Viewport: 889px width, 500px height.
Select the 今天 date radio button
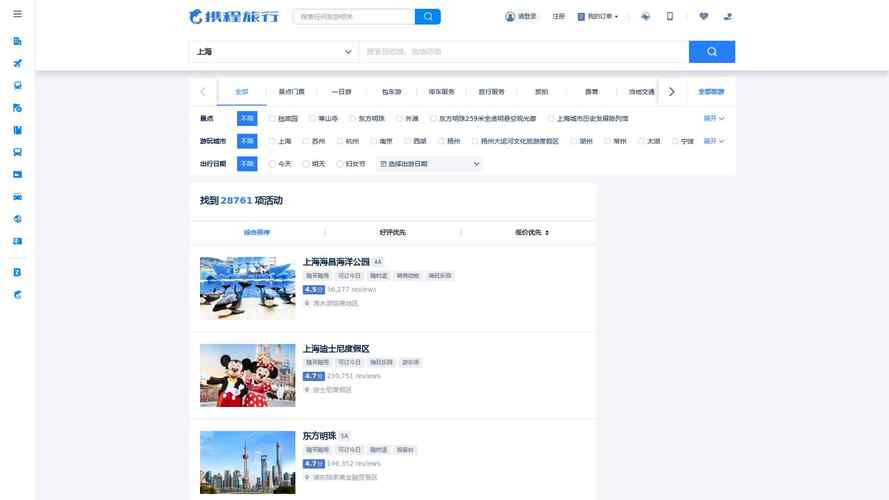pos(272,164)
